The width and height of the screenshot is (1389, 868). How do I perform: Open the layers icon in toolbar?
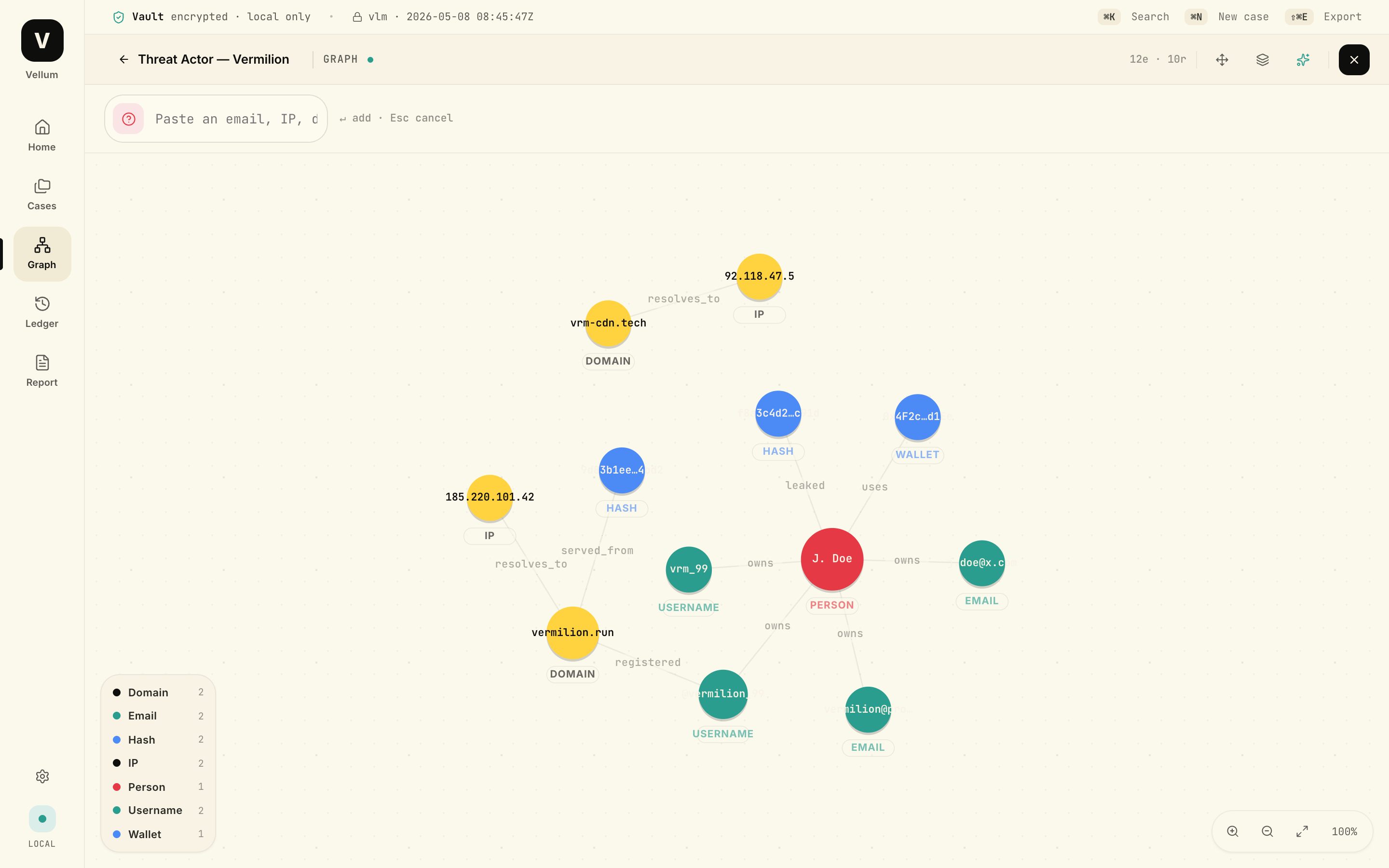pyautogui.click(x=1262, y=60)
